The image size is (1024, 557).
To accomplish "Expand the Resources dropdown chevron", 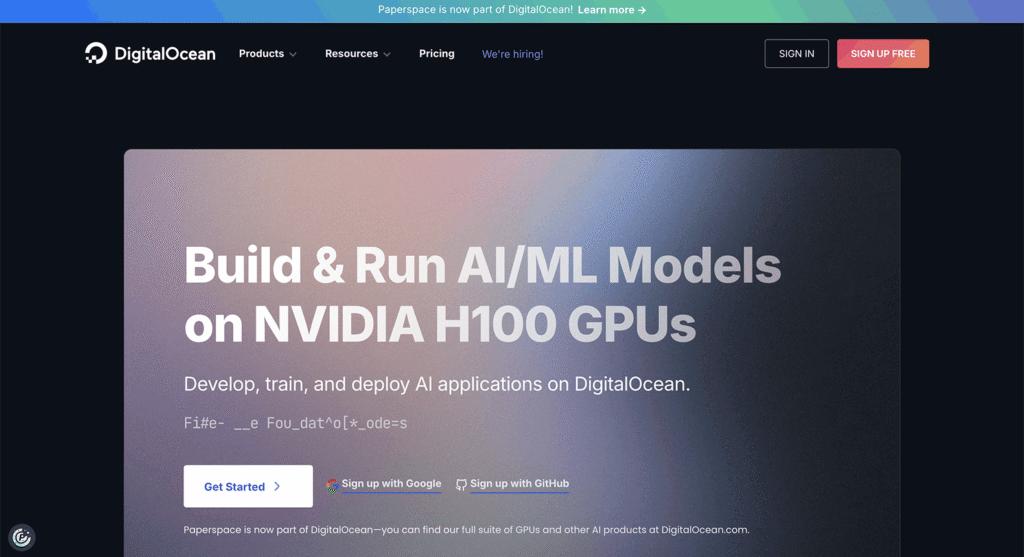I will (387, 54).
